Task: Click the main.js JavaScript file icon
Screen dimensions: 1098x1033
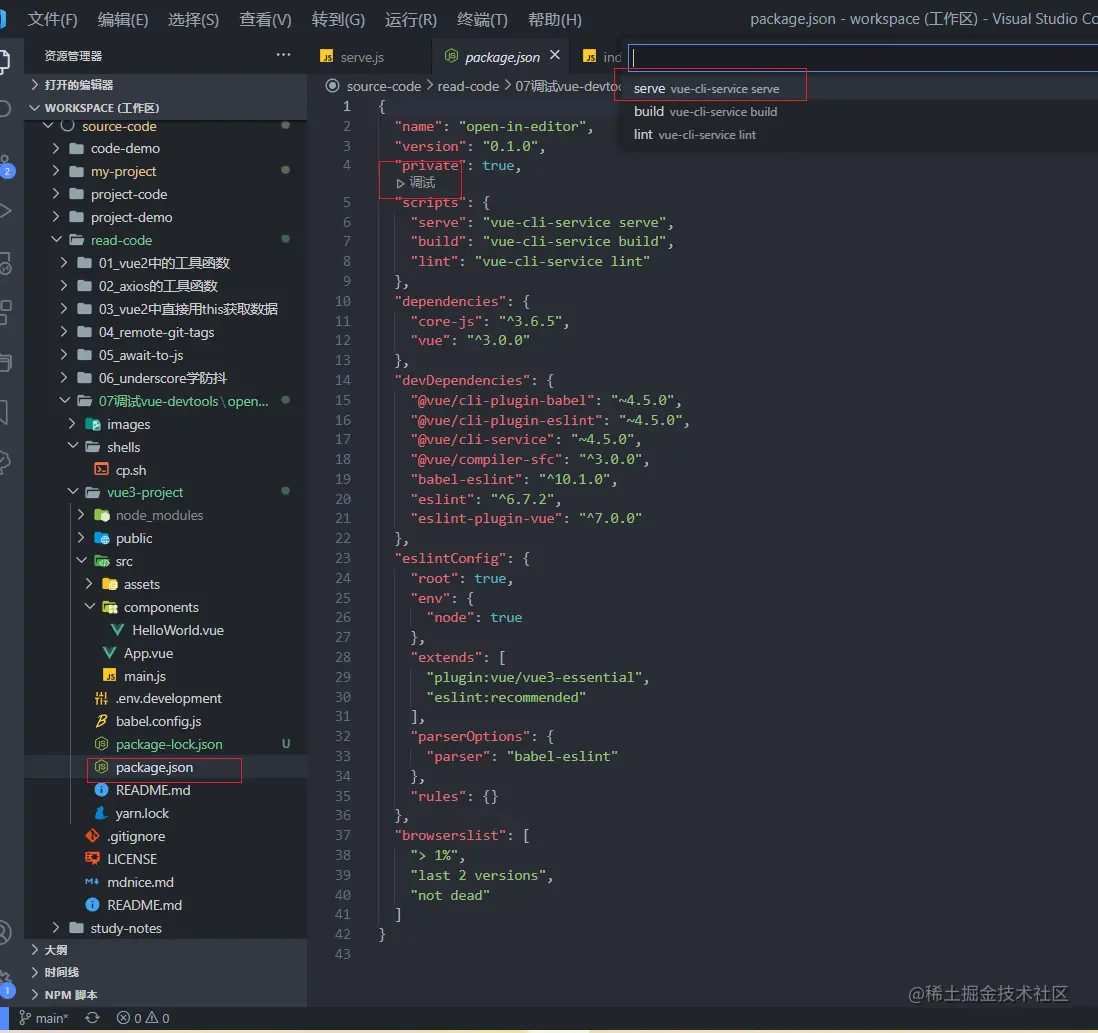Action: pos(109,676)
